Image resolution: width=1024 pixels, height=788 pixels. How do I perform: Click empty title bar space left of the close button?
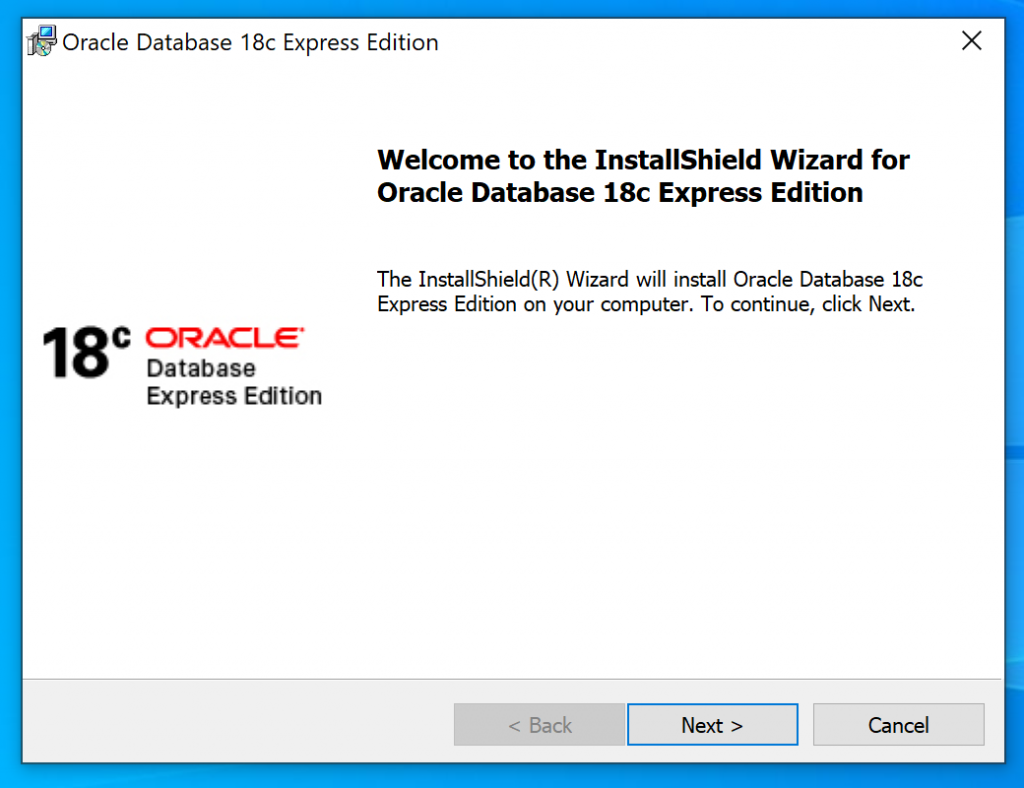click(700, 42)
